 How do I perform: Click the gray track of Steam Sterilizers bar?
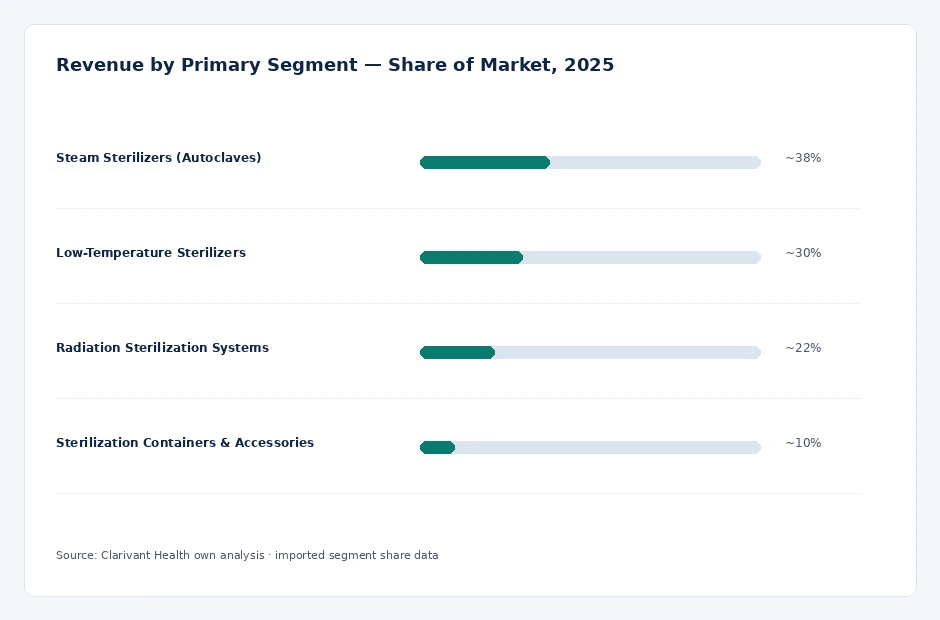pos(655,162)
